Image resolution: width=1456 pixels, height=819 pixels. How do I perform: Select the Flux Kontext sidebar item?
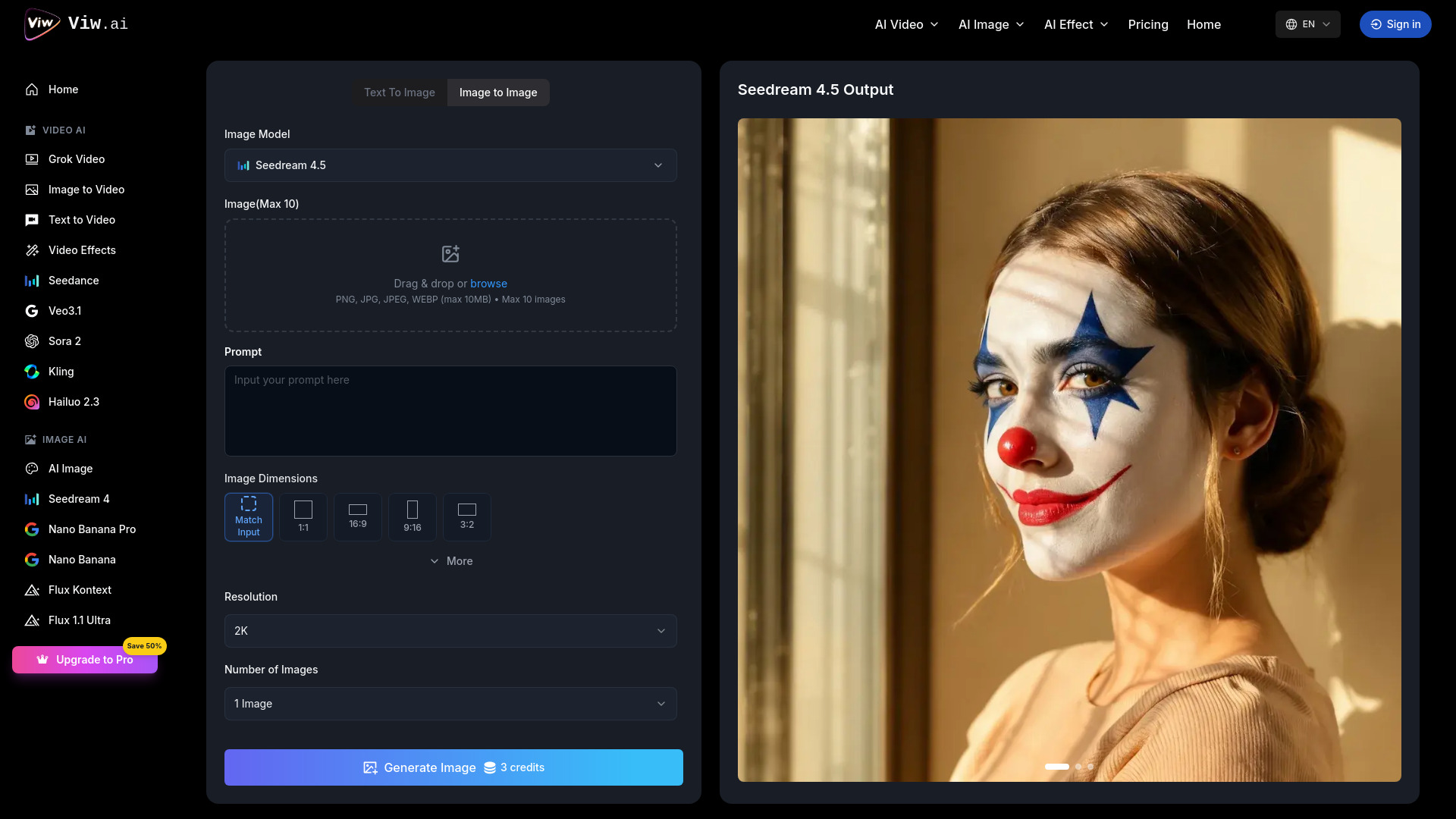click(x=79, y=590)
